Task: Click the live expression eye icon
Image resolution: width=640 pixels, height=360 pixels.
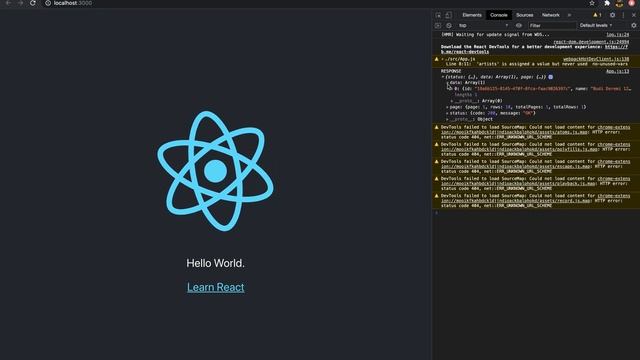Action: point(519,25)
